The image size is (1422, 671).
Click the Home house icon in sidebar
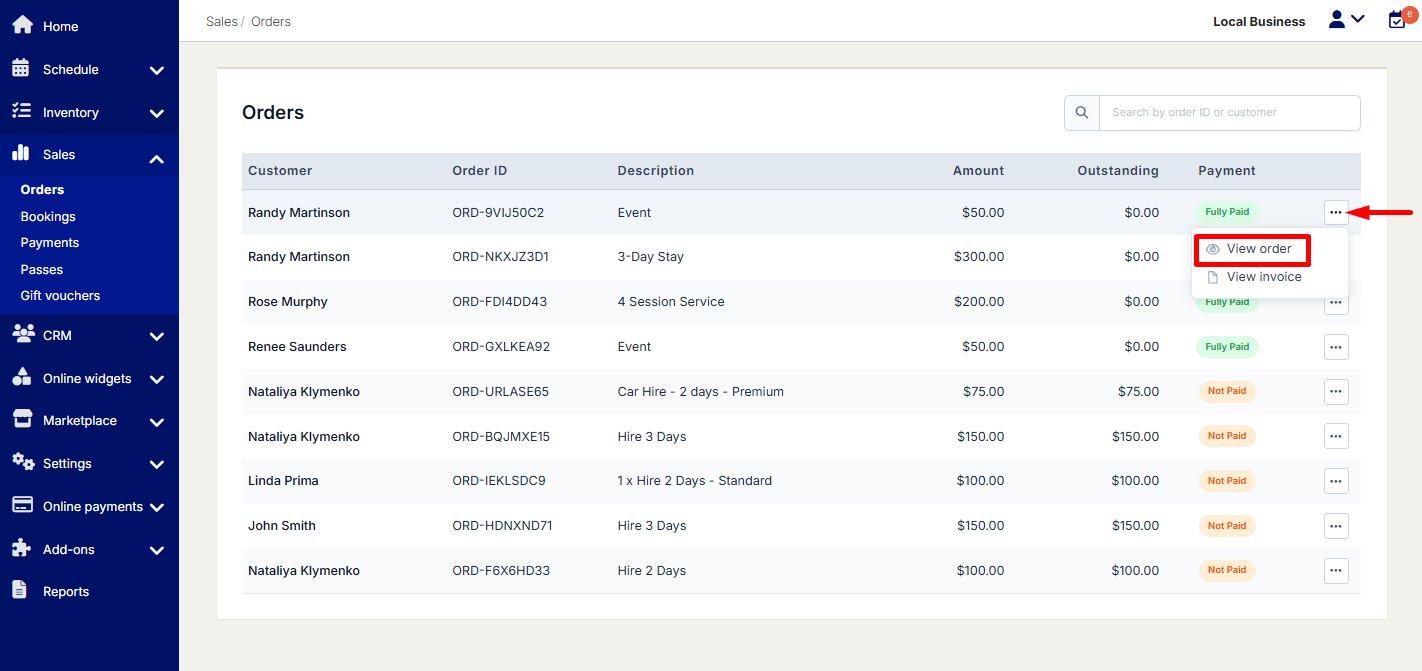point(21,25)
